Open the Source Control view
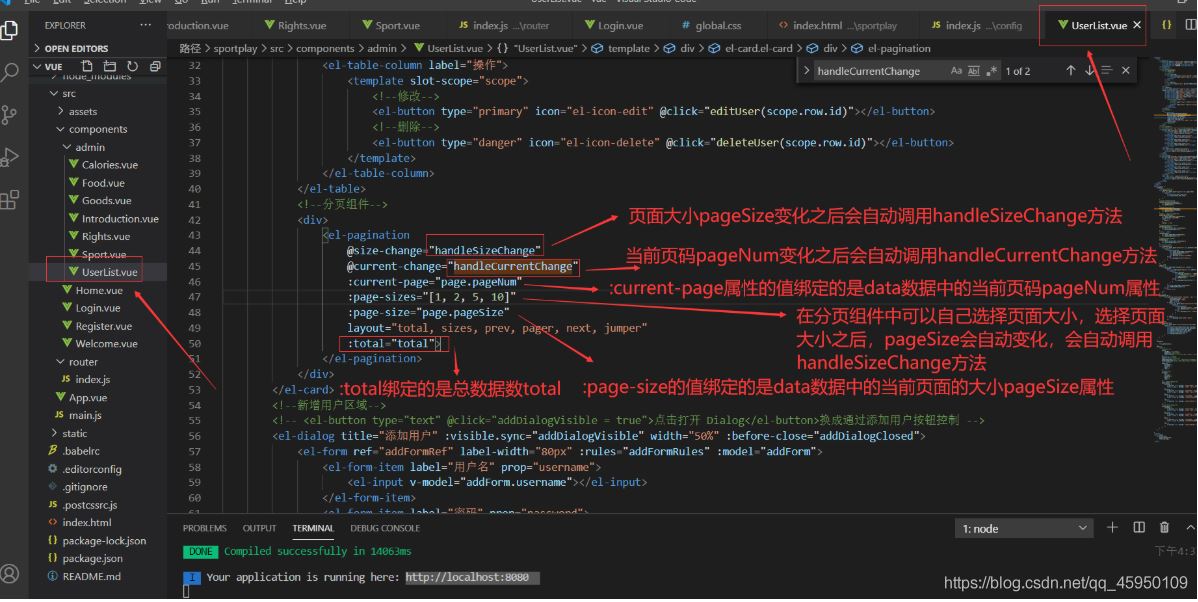This screenshot has width=1198, height=602. [x=10, y=114]
